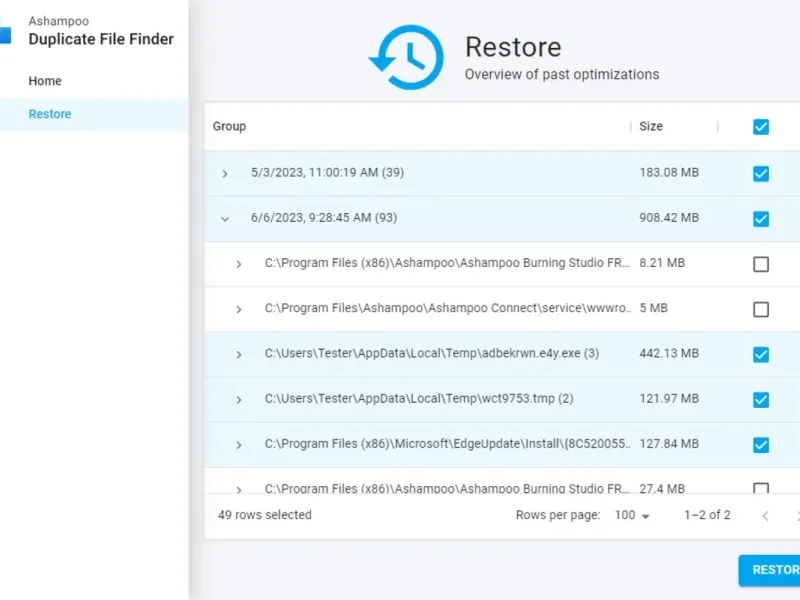The height and width of the screenshot is (600, 800).
Task: Click the Restore button
Action: click(x=770, y=570)
